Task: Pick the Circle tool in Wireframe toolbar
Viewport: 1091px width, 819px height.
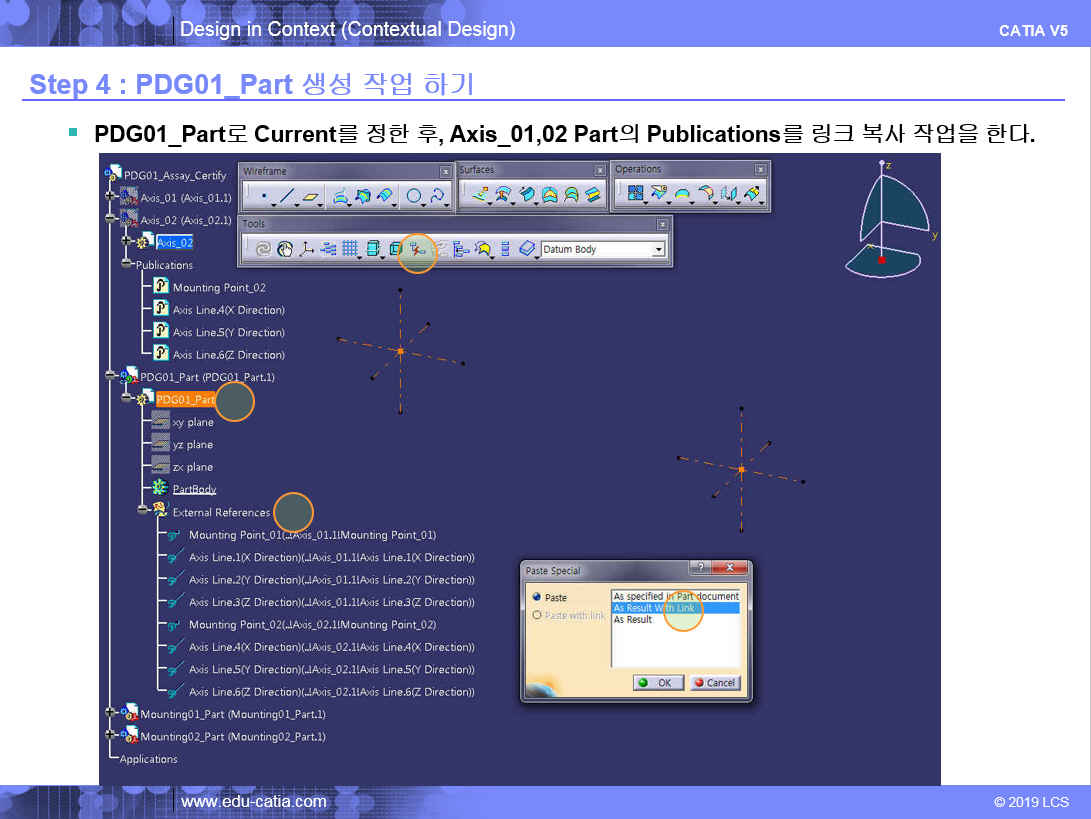Action: click(x=413, y=196)
